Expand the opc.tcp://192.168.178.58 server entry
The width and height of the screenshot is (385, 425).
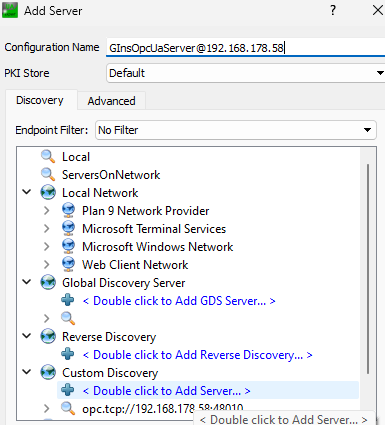click(x=47, y=409)
